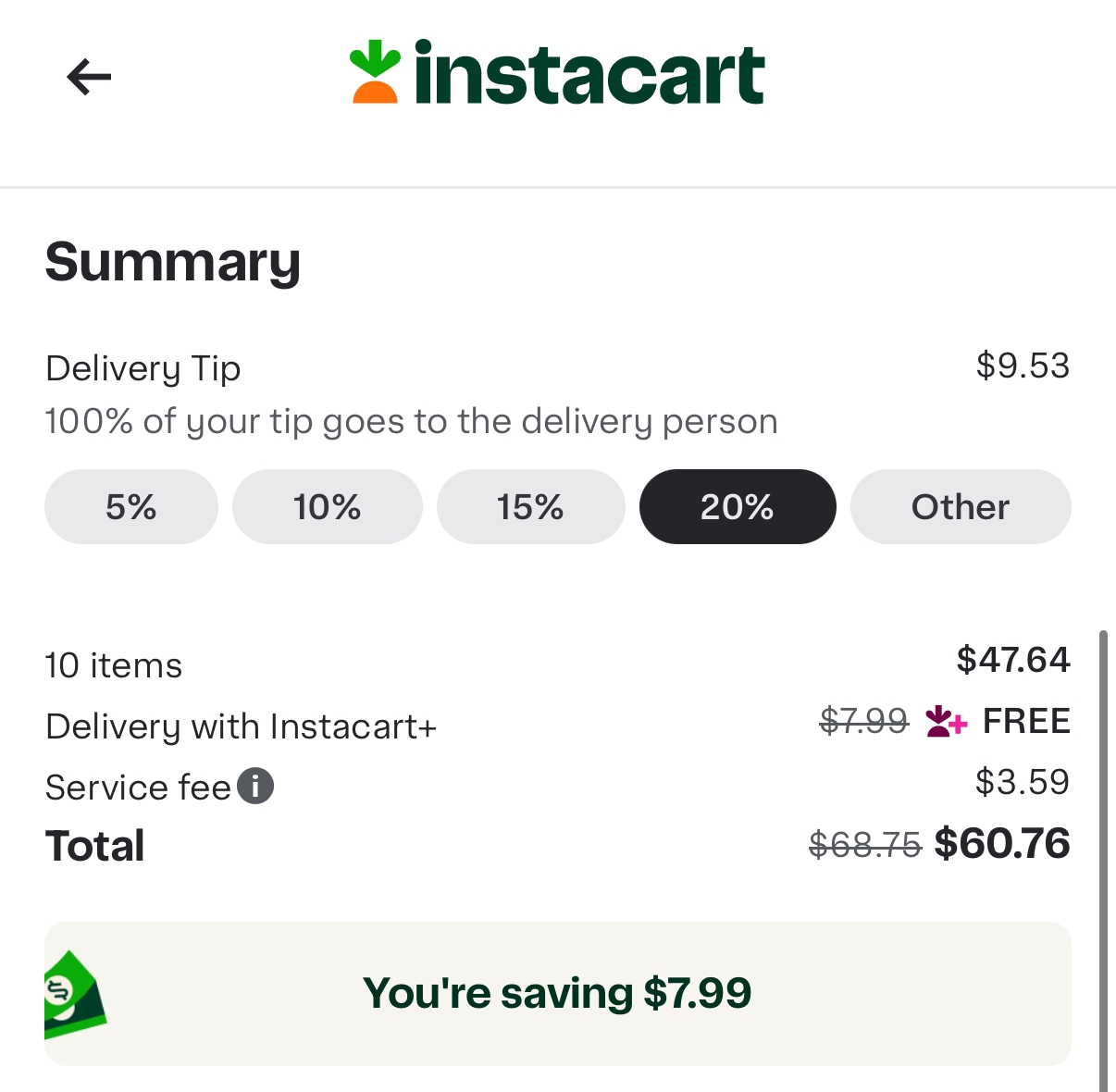The height and width of the screenshot is (1092, 1116).
Task: Open the service fee info icon
Action: tap(256, 786)
